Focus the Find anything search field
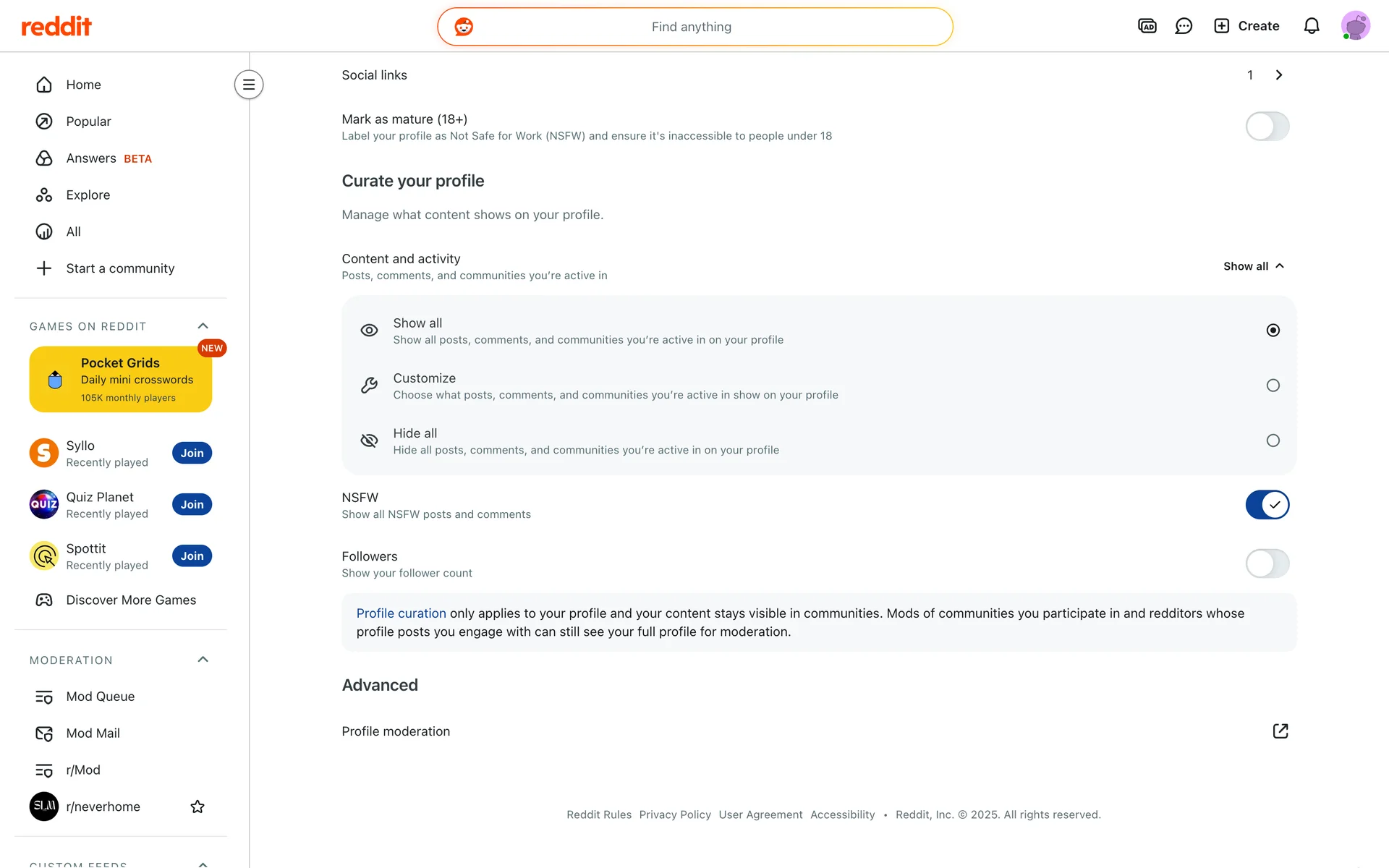 pyautogui.click(x=691, y=27)
